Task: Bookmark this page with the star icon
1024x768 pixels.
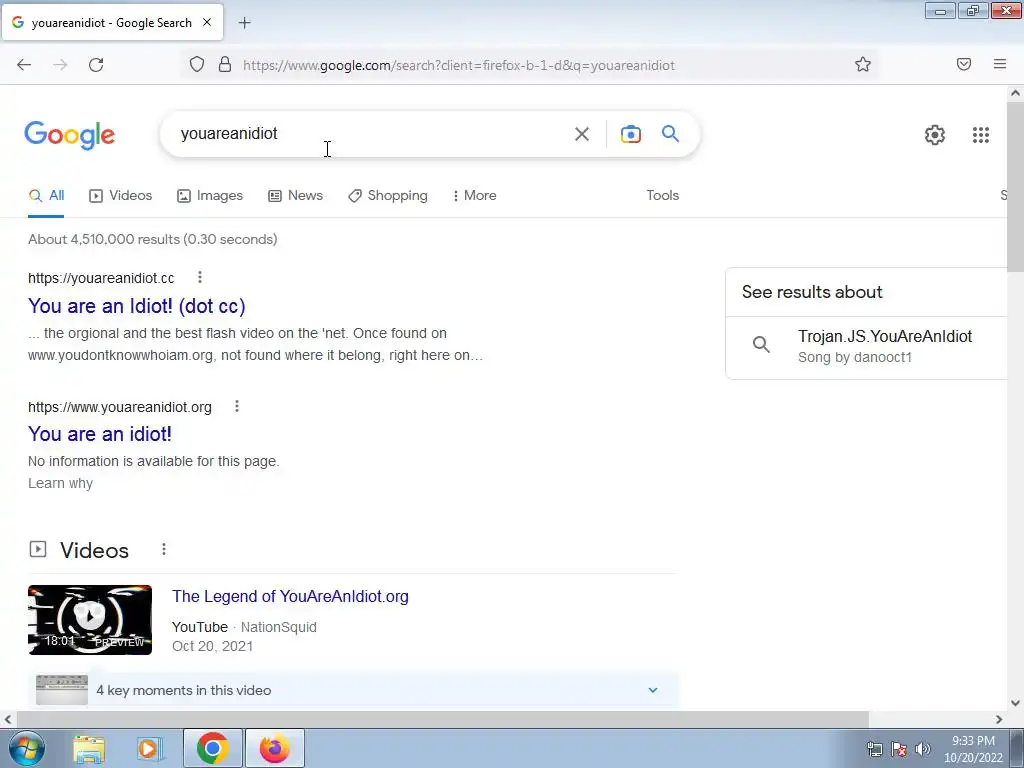Action: 863,64
